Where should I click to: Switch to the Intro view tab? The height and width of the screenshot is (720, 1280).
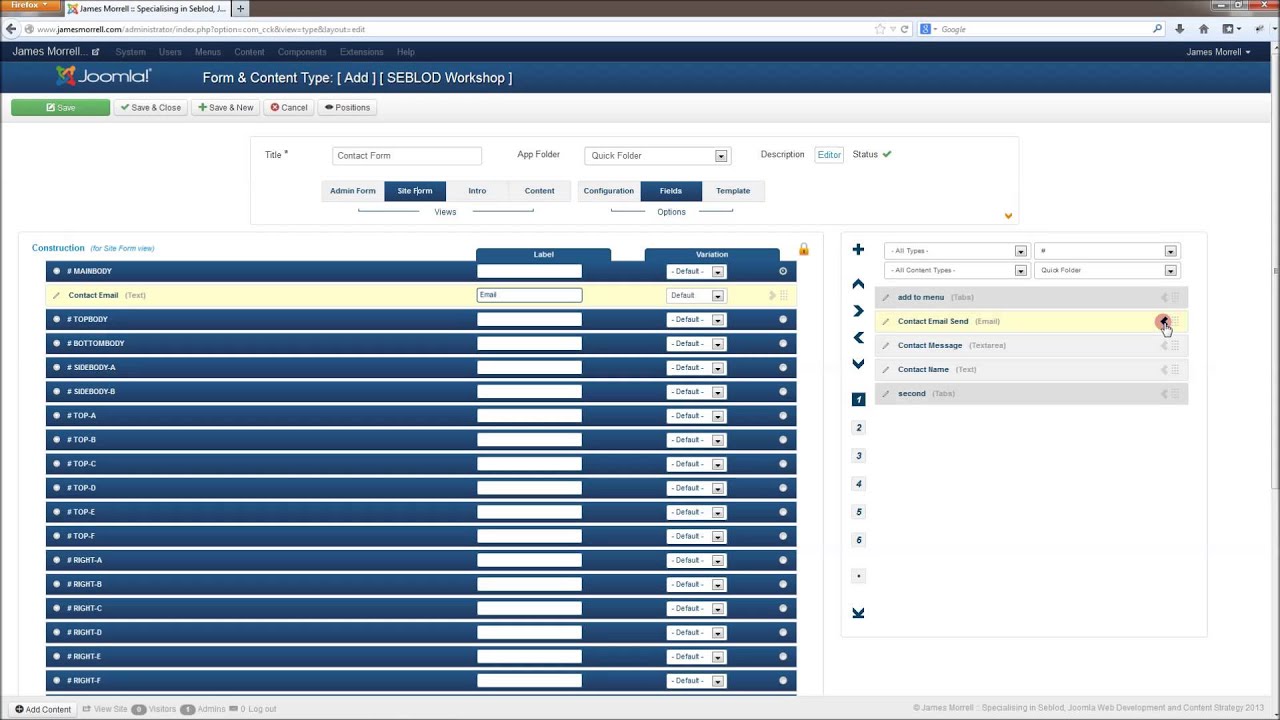[x=477, y=191]
